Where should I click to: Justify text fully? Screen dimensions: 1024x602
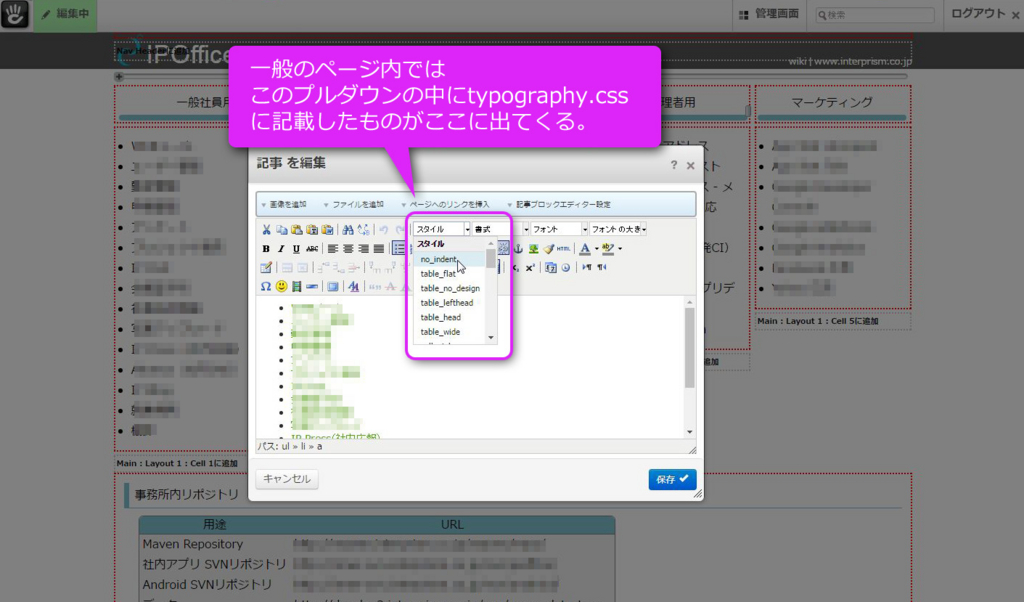379,249
